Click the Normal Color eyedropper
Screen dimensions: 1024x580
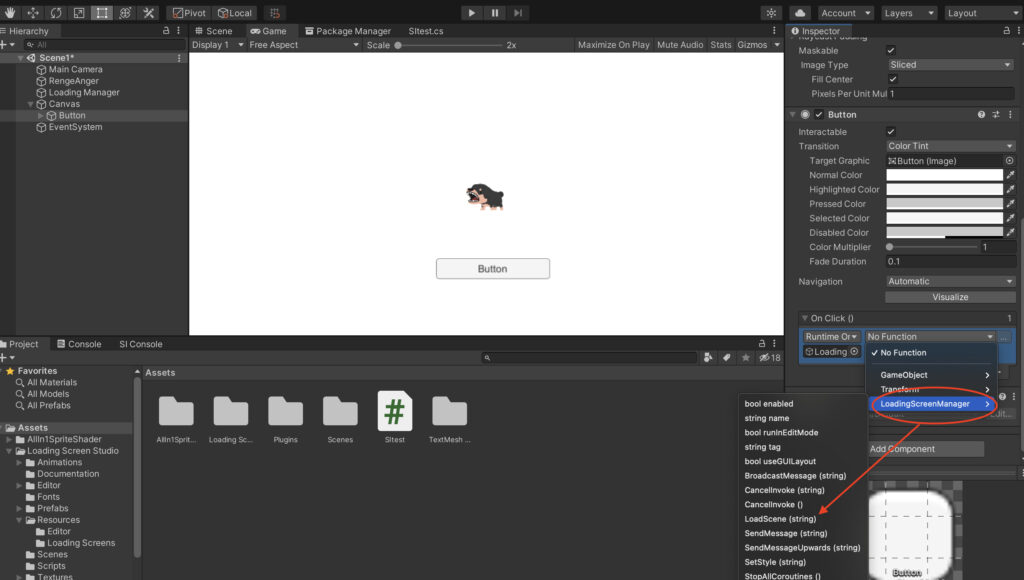[x=1010, y=175]
